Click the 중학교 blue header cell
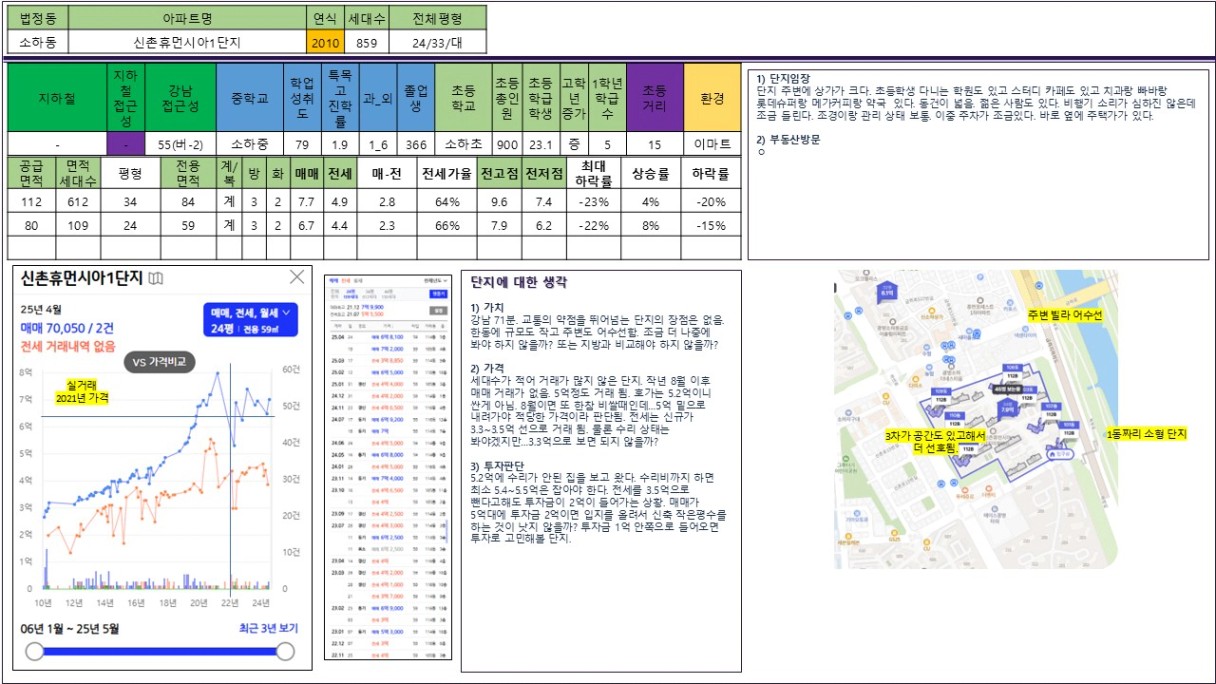The width and height of the screenshot is (1216, 684). [x=250, y=98]
